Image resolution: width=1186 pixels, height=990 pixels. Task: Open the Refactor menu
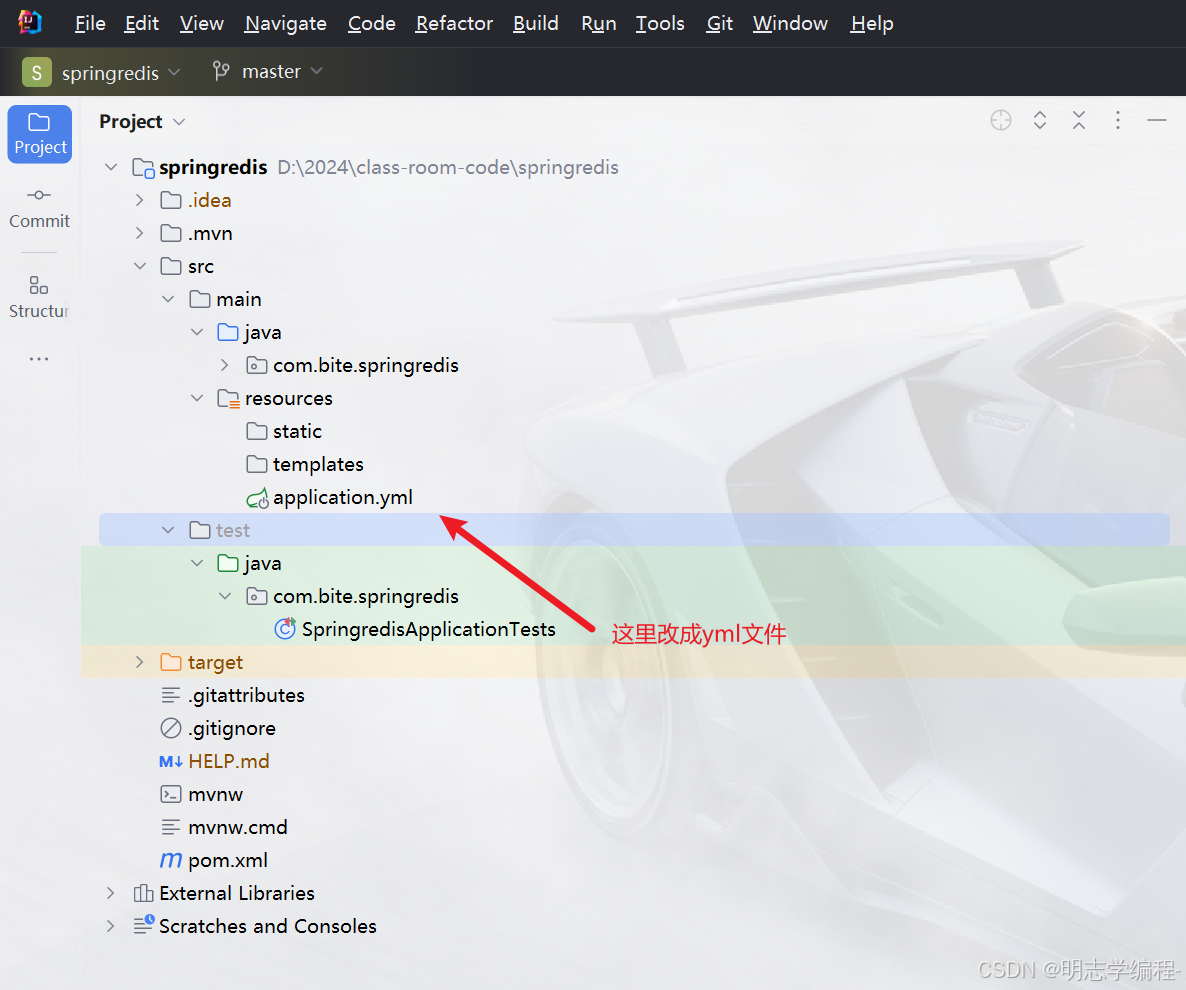click(x=454, y=23)
